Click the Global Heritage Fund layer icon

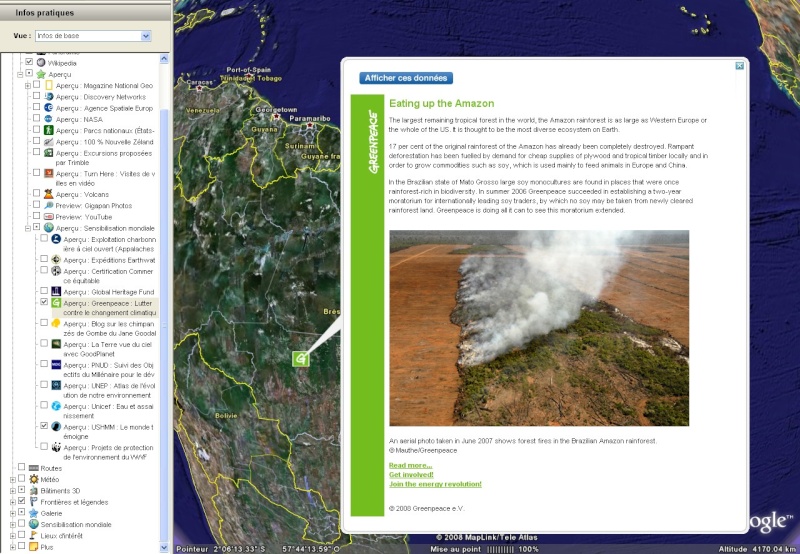coord(56,292)
